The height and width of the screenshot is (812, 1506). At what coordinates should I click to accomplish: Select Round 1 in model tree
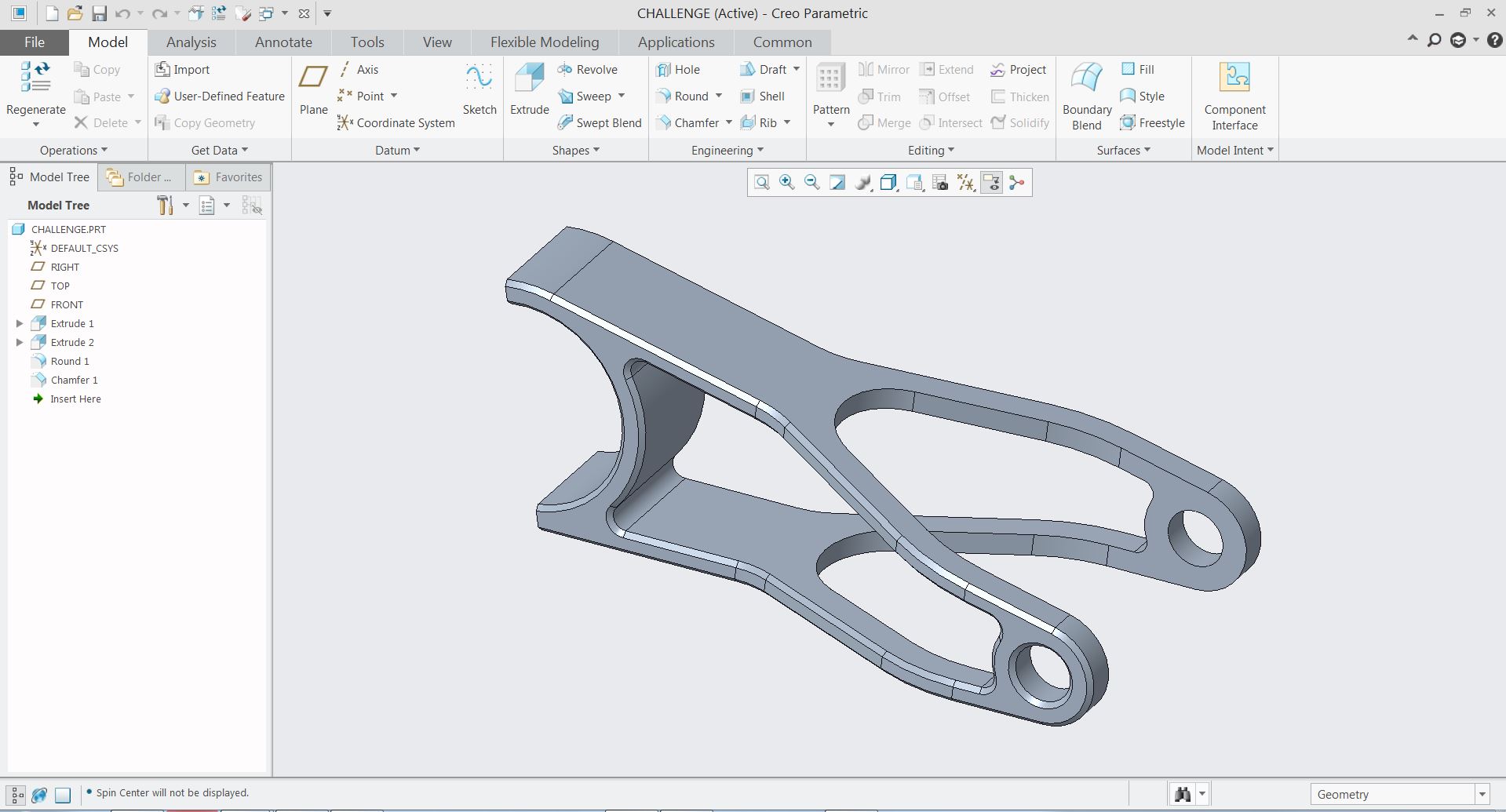click(60, 362)
